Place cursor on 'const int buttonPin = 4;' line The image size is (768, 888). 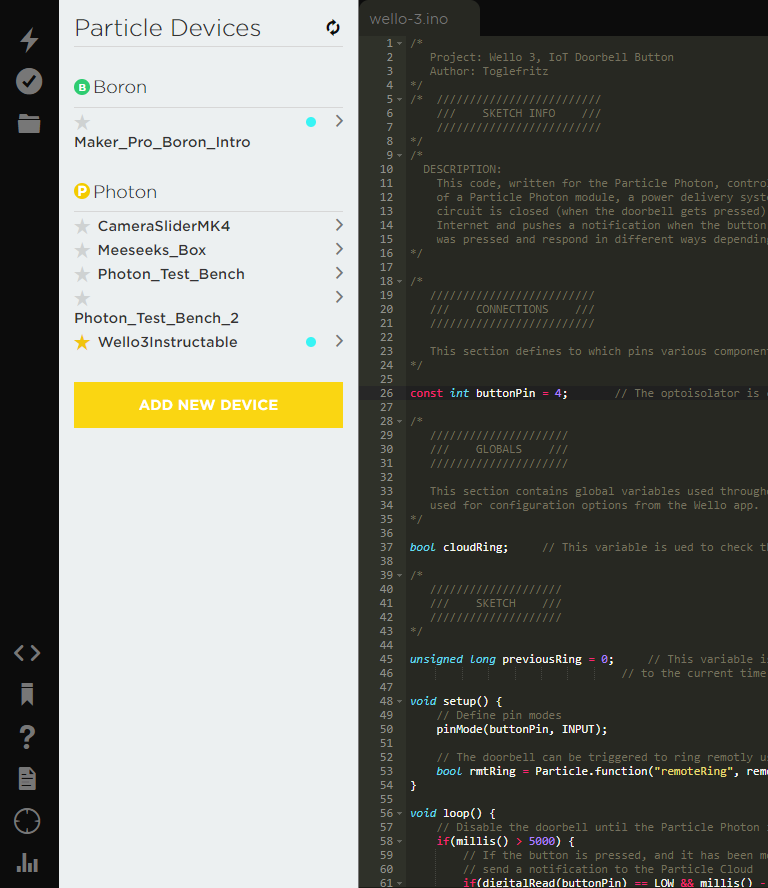pyautogui.click(x=488, y=393)
